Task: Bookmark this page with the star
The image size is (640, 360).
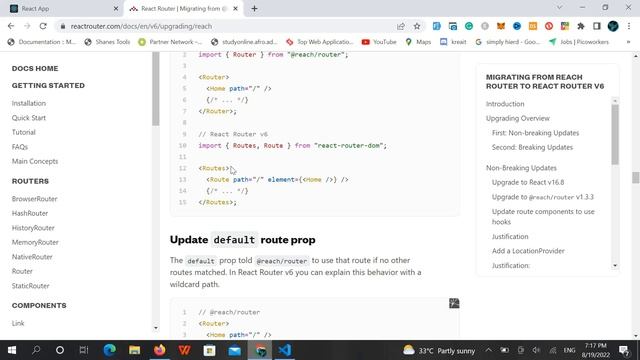Action: coord(417,26)
